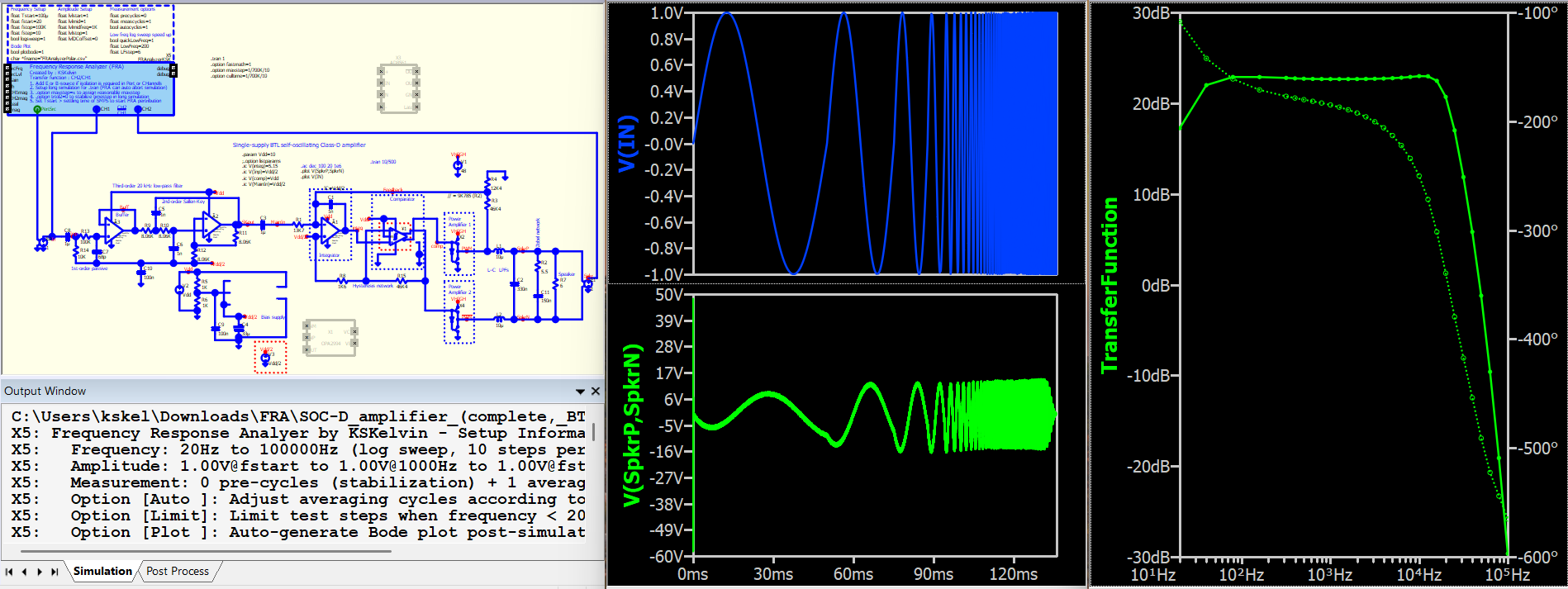This screenshot has height=589, width=1568.
Task: Select the inductor L1 in the LC filter
Action: (499, 249)
